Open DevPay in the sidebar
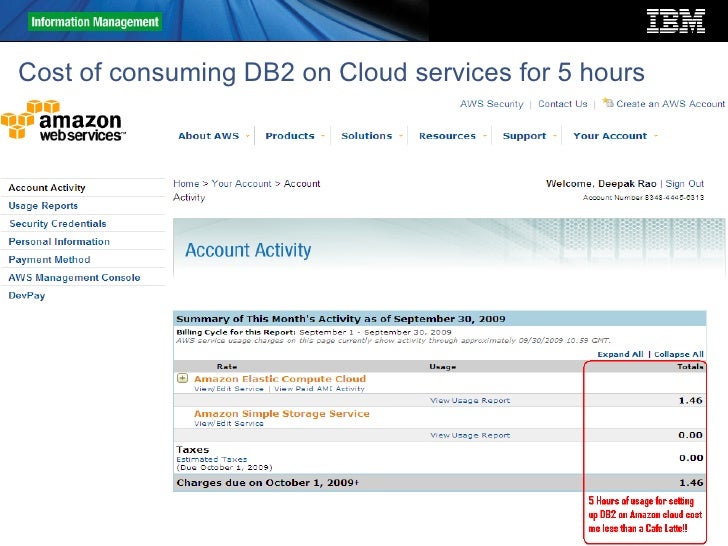The width and height of the screenshot is (728, 546). coord(26,296)
